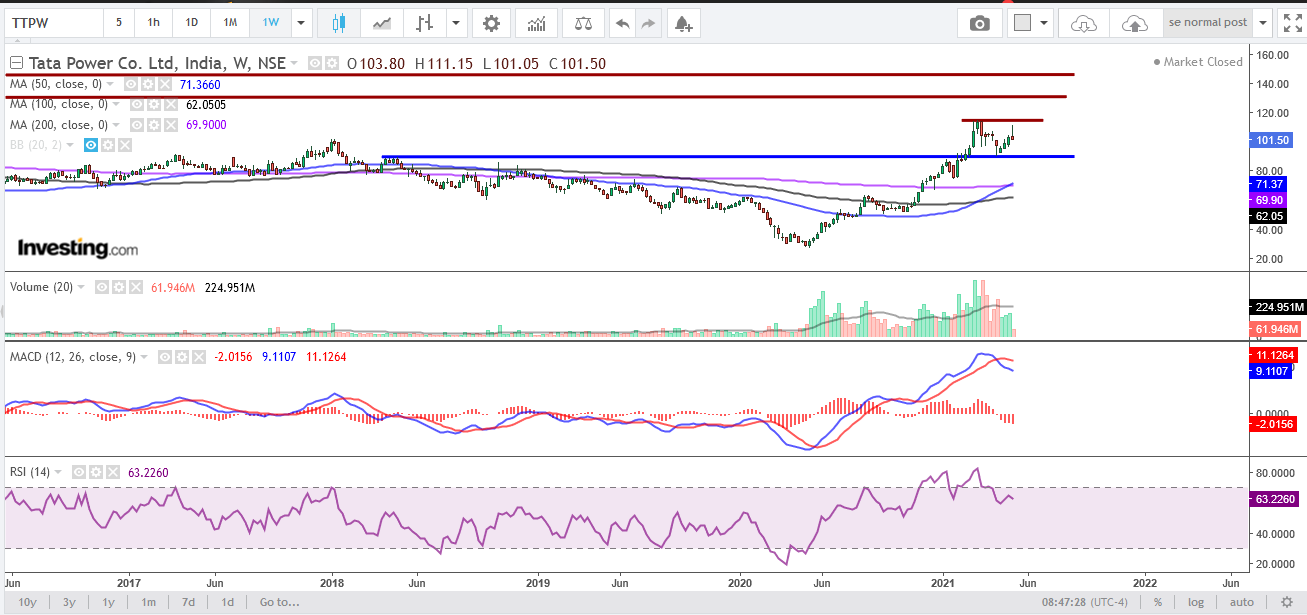Expand the timeframe interval dropdown arrow
This screenshot has width=1307, height=615.
301,22
